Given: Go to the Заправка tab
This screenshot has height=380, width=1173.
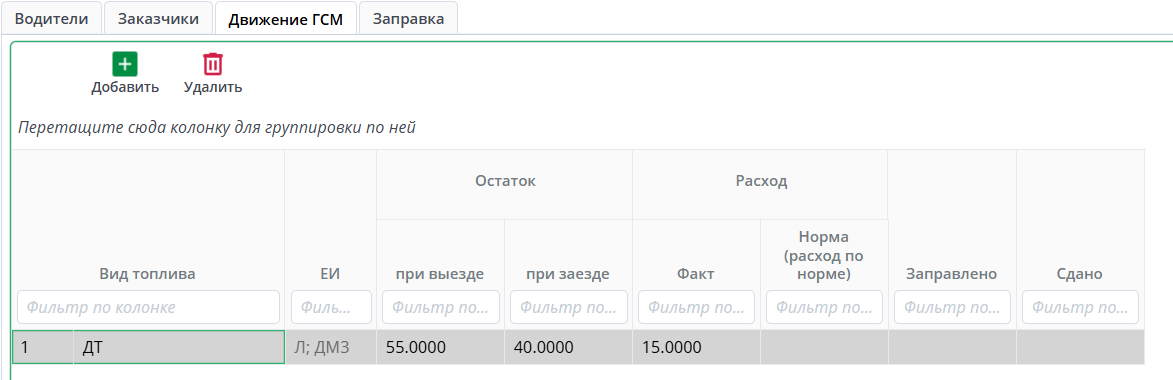Looking at the screenshot, I should 408,19.
